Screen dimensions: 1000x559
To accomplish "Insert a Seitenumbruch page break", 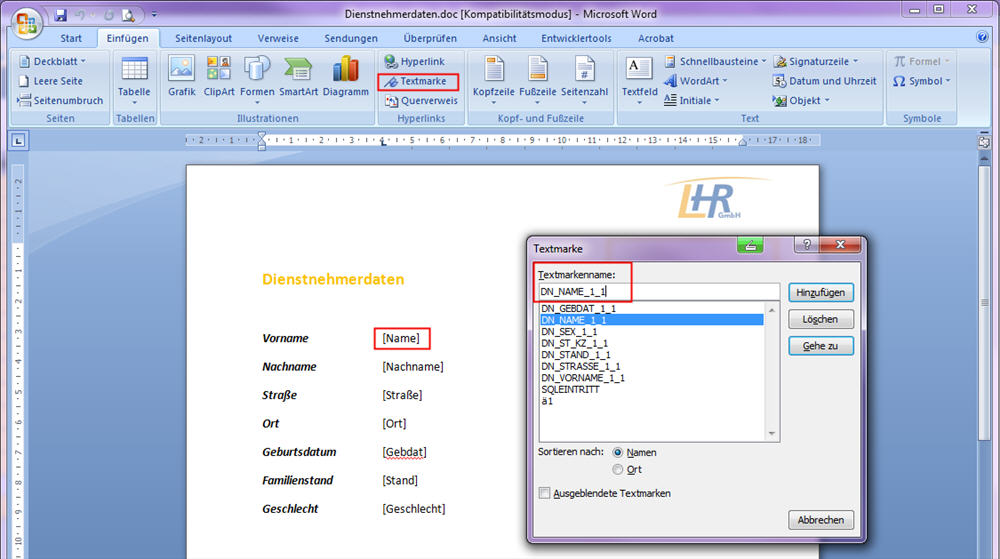I will tap(60, 101).
